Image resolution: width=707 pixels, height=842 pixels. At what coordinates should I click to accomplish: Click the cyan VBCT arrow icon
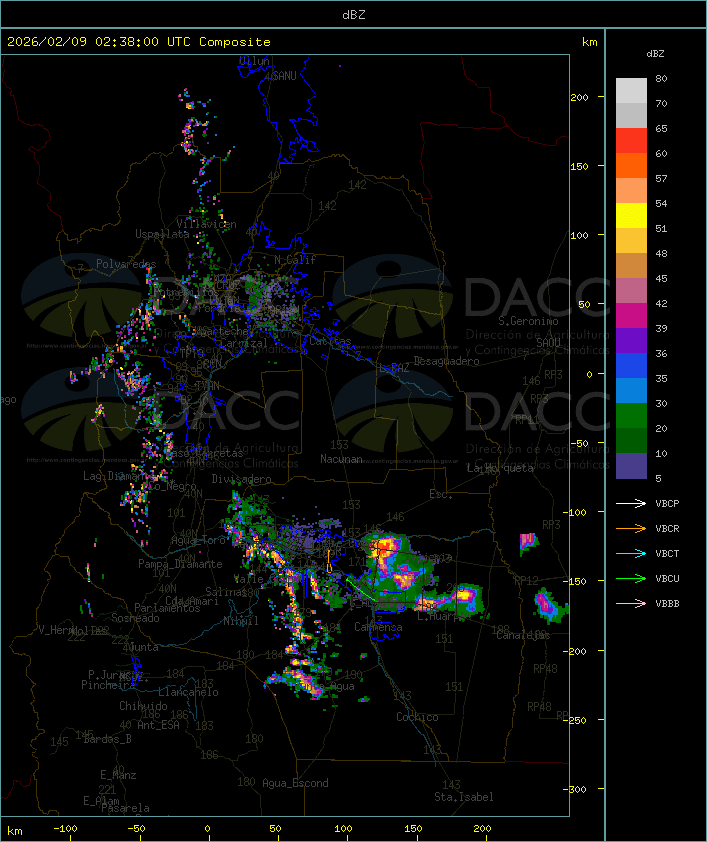631,553
